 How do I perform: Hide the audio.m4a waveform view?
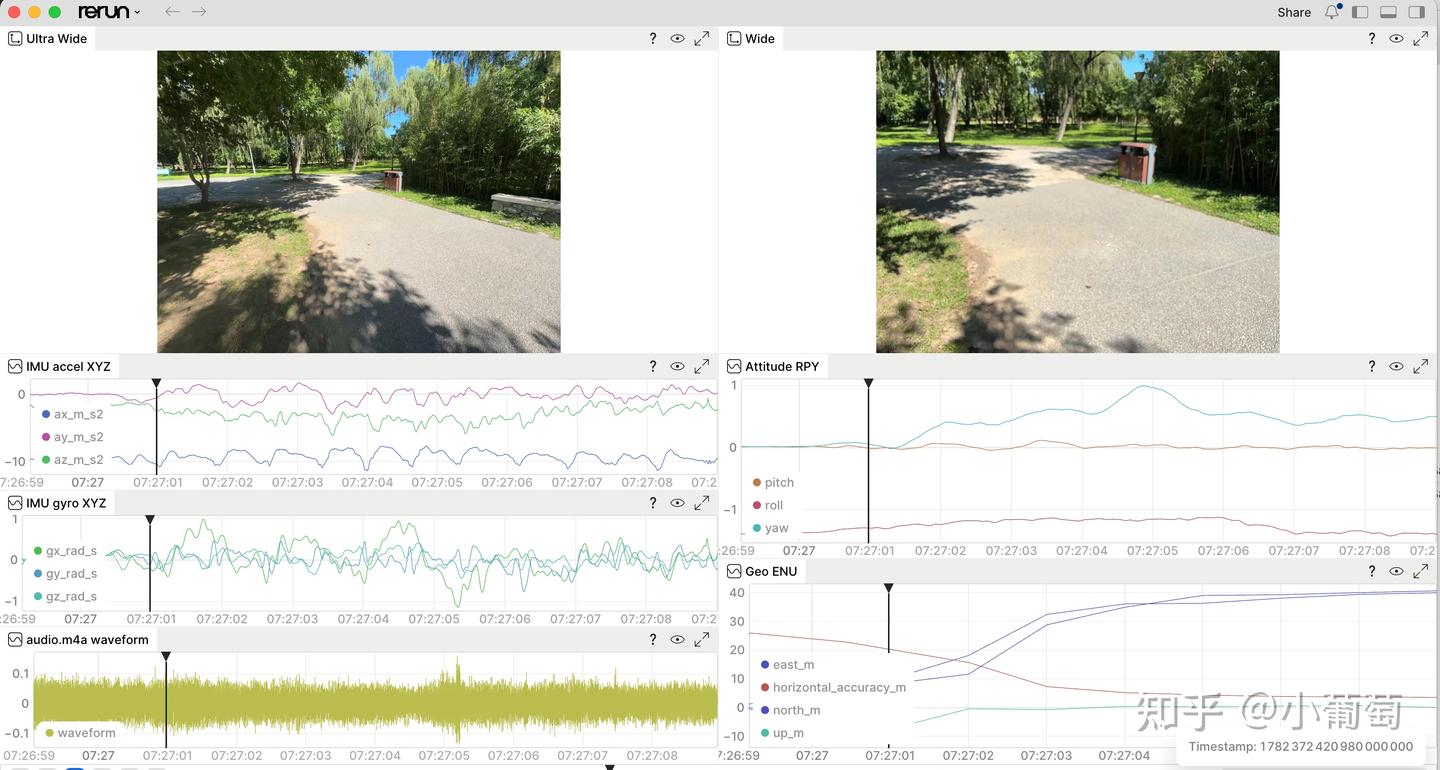click(677, 639)
